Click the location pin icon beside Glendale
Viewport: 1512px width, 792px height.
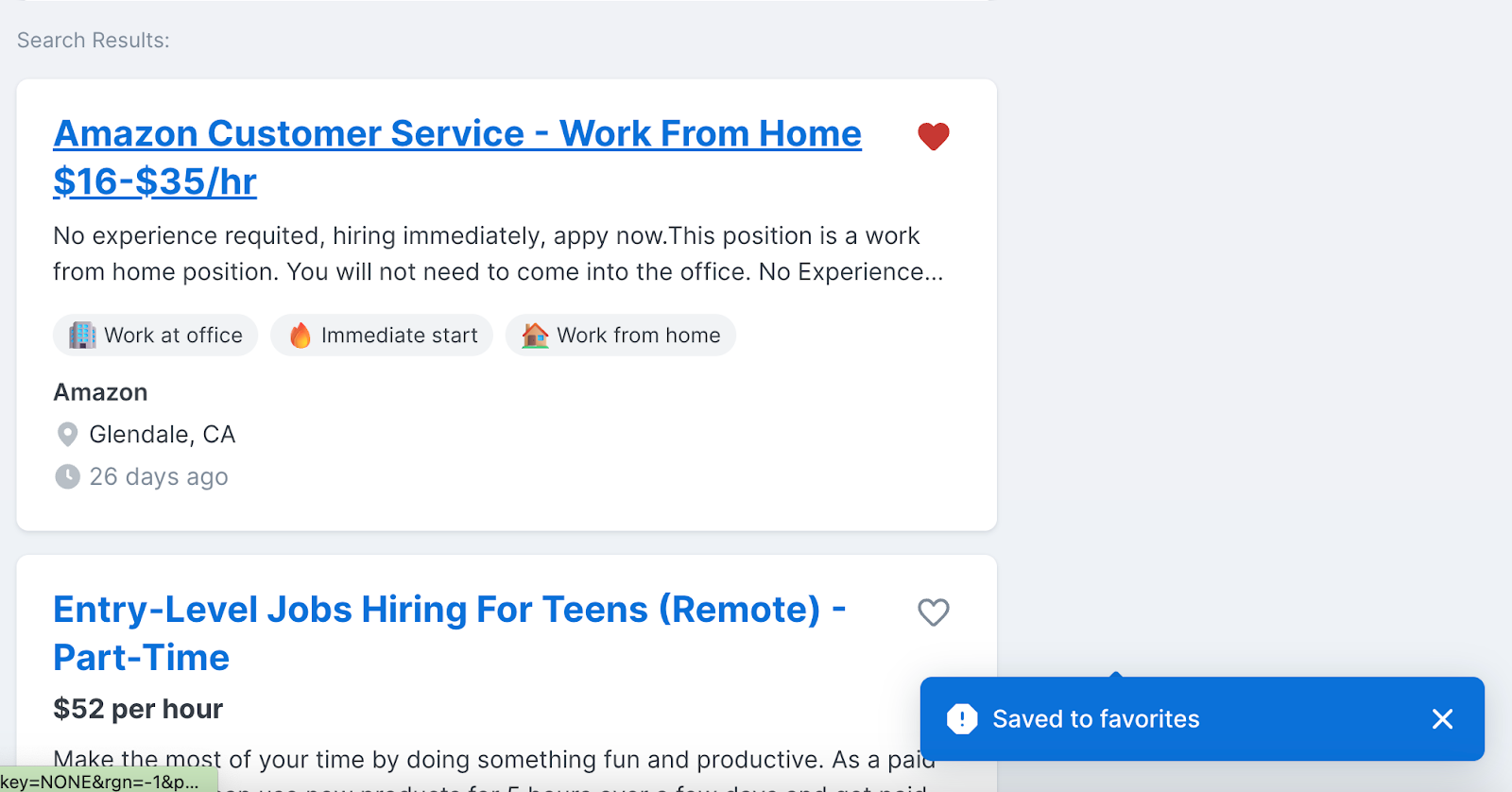[67, 435]
